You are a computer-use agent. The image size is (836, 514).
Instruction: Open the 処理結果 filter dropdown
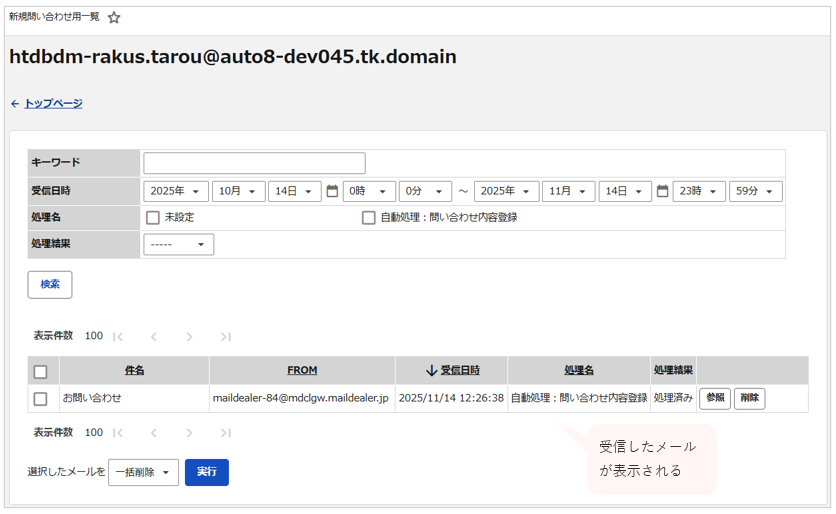179,244
